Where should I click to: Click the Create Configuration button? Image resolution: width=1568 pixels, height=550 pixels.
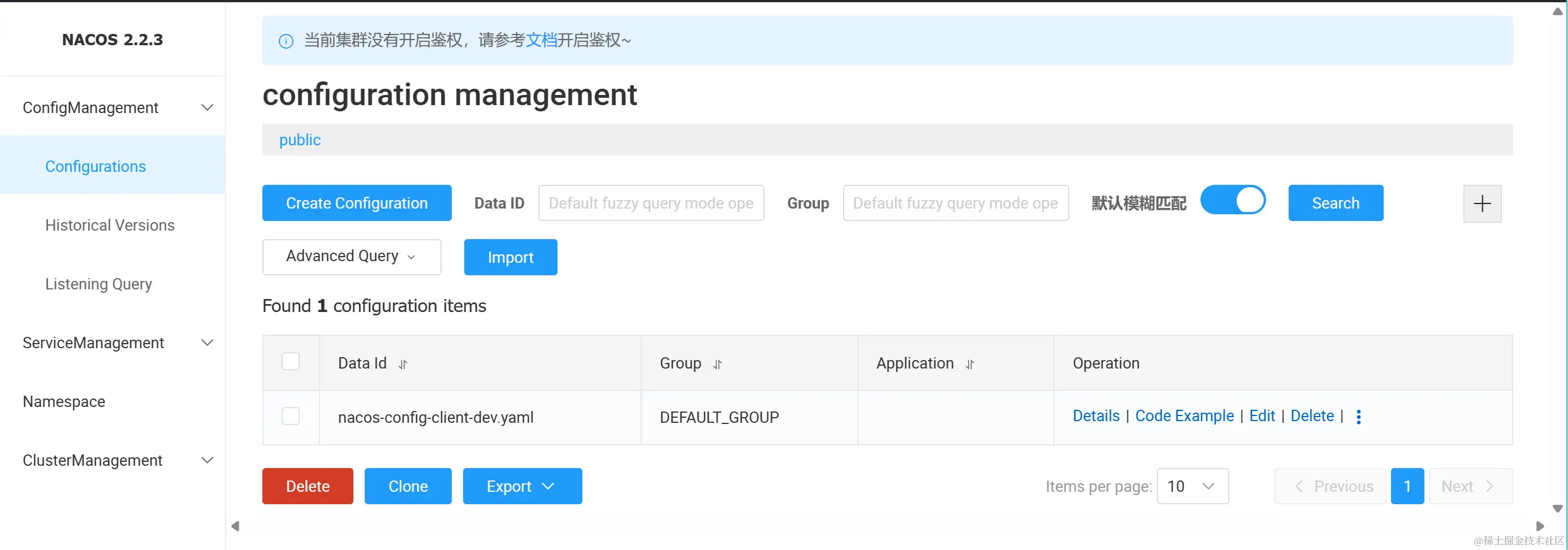click(357, 203)
